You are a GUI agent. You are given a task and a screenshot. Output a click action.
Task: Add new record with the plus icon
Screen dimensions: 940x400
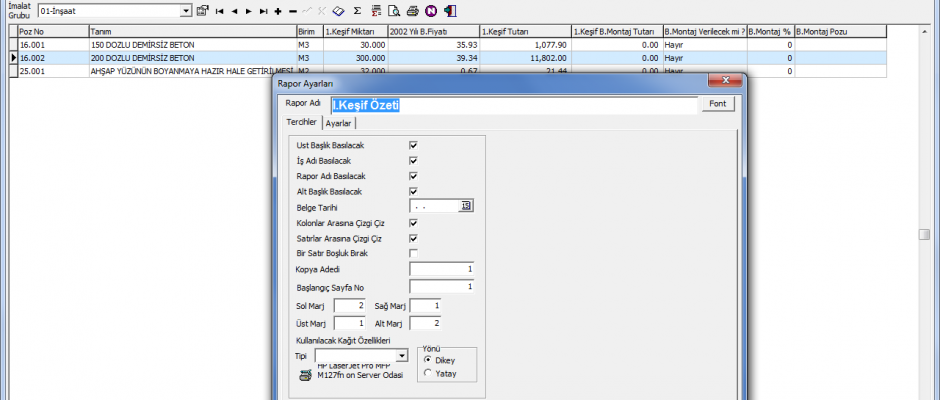[x=277, y=11]
